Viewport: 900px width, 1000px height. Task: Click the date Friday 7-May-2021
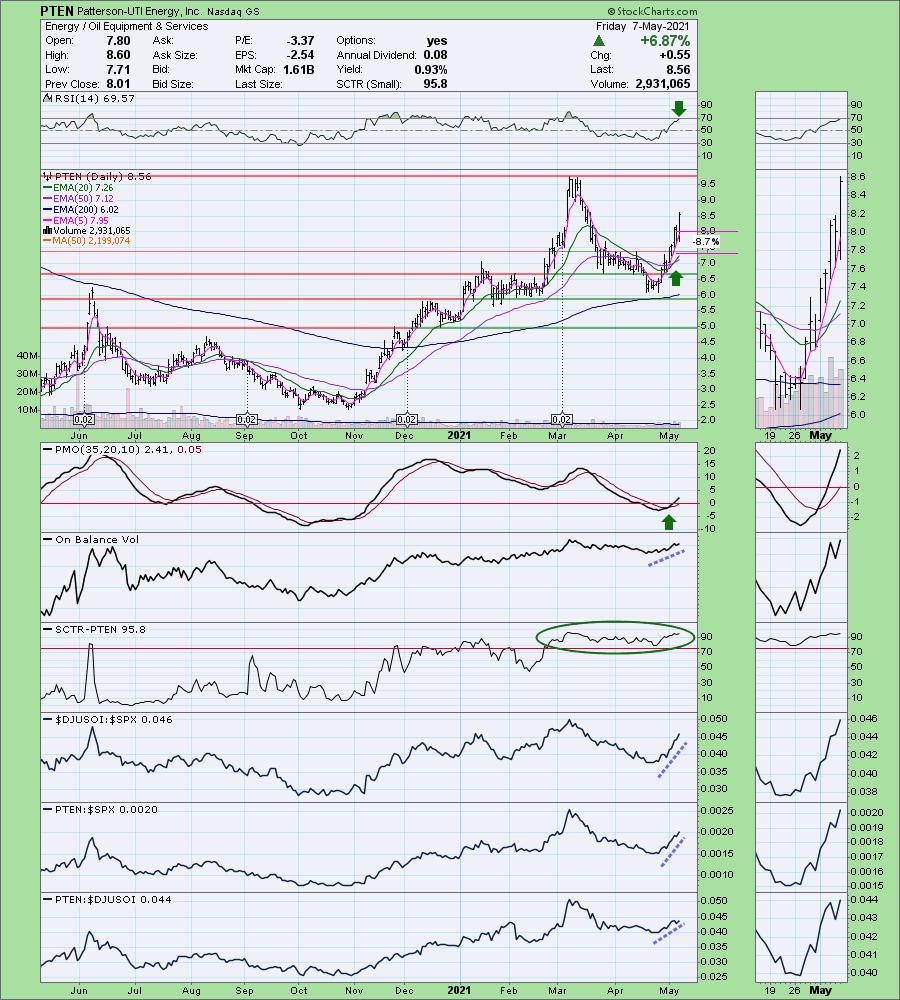pos(643,26)
